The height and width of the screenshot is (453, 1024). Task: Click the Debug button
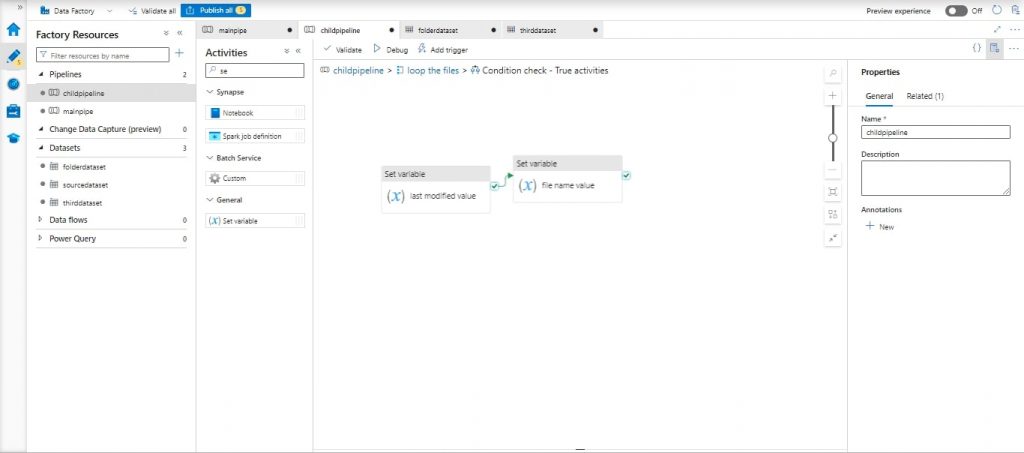point(390,49)
